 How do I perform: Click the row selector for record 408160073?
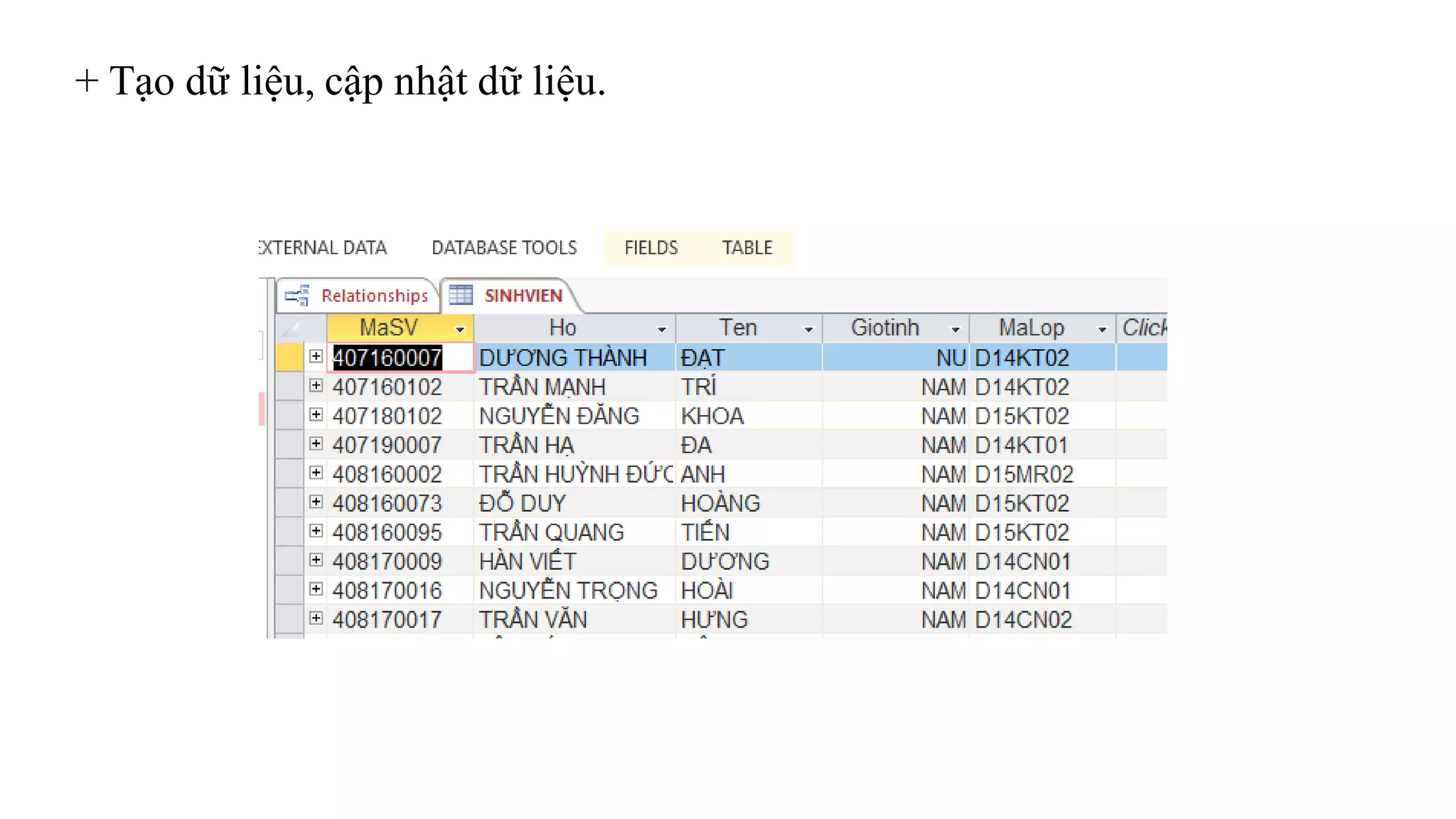[x=289, y=503]
